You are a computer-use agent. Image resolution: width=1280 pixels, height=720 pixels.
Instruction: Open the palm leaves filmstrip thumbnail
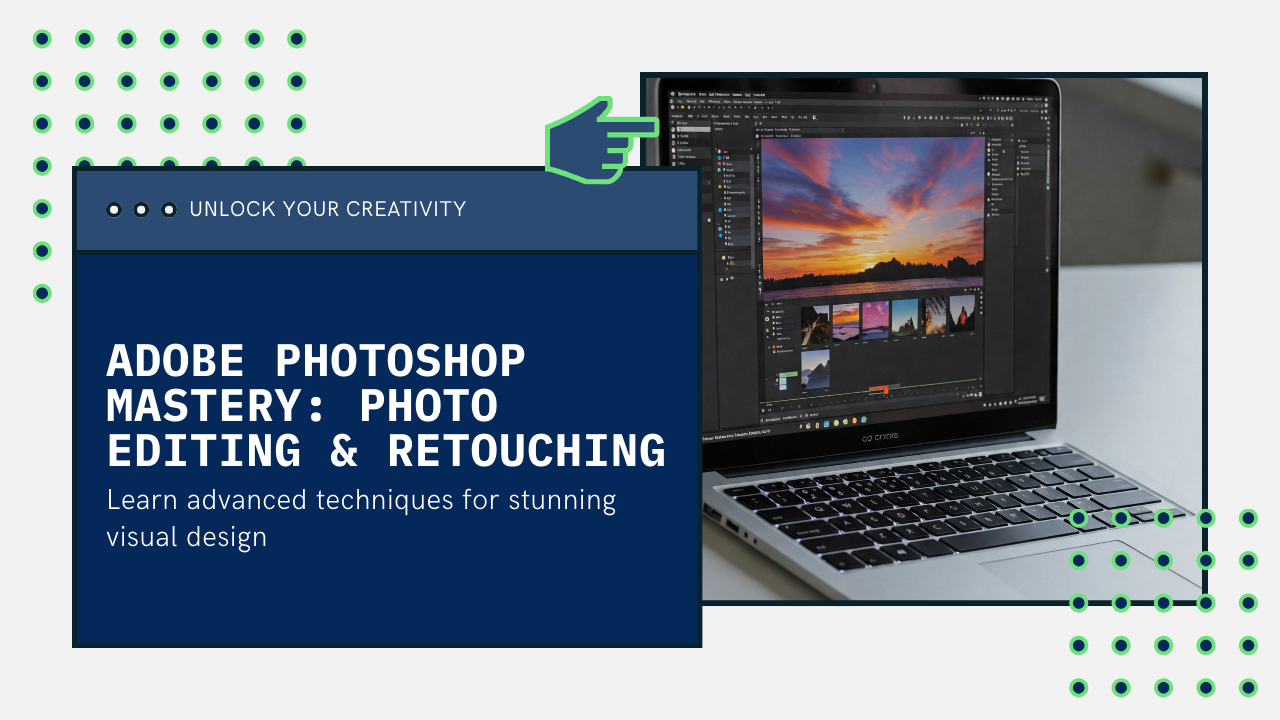(934, 317)
